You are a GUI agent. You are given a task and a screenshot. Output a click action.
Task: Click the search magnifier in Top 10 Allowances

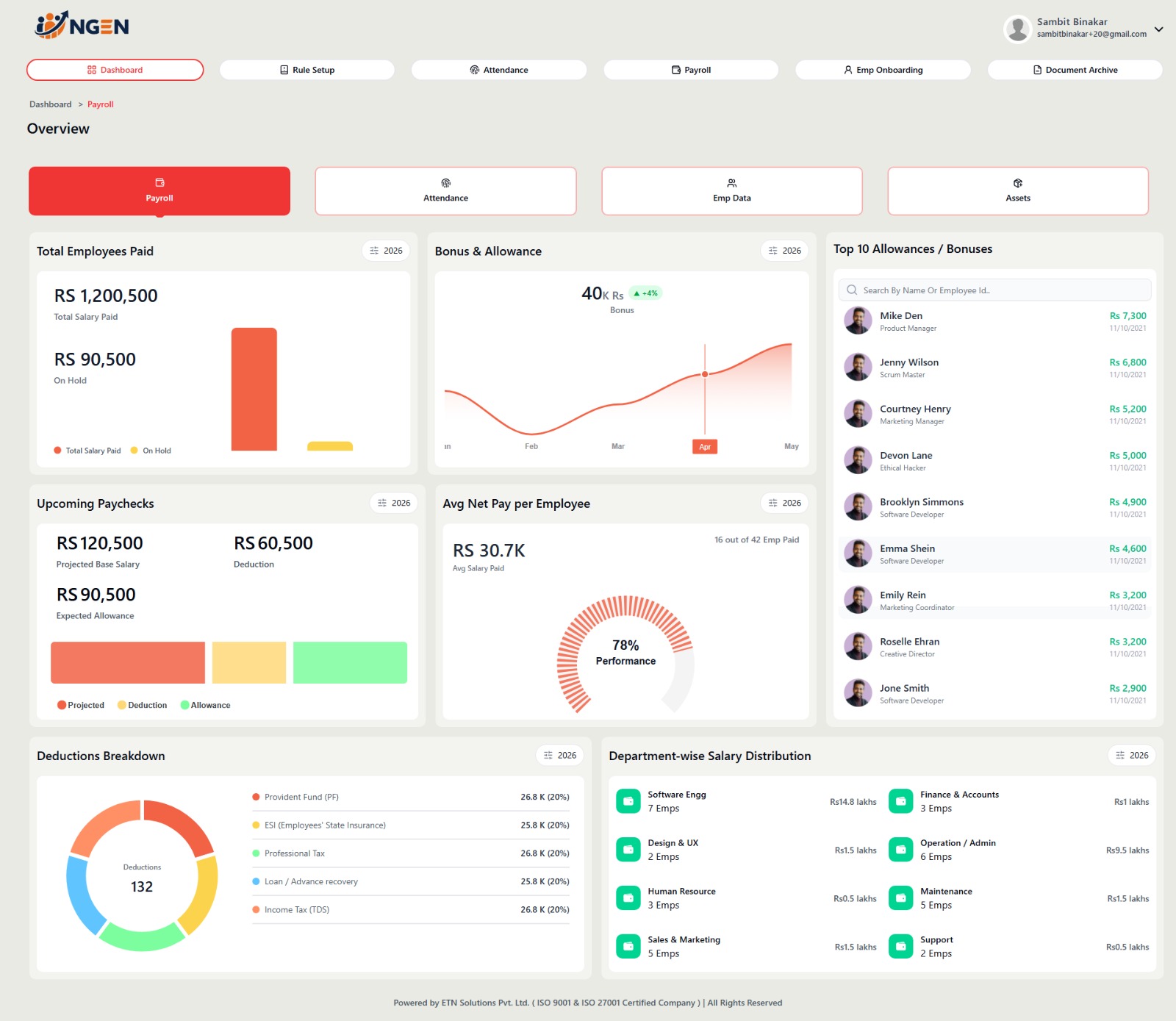coord(852,290)
